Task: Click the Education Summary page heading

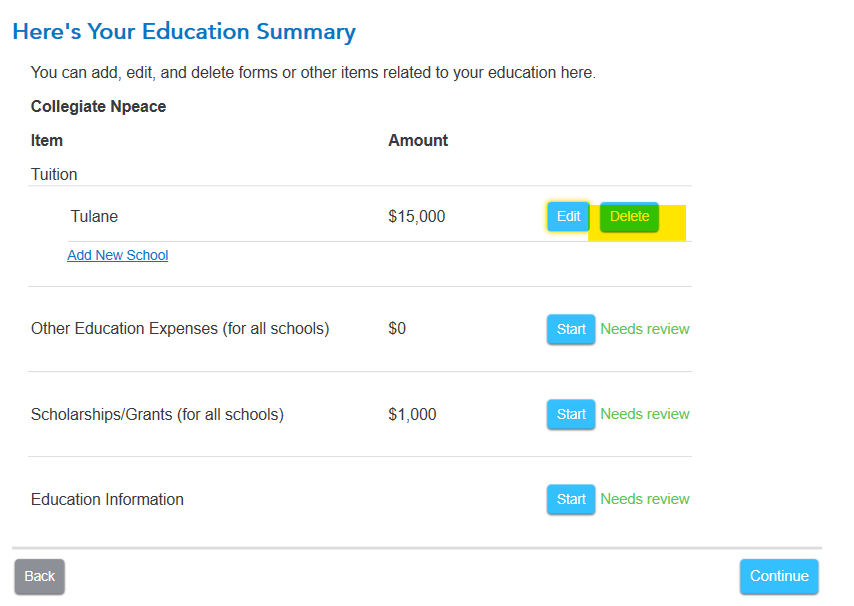Action: [x=184, y=32]
